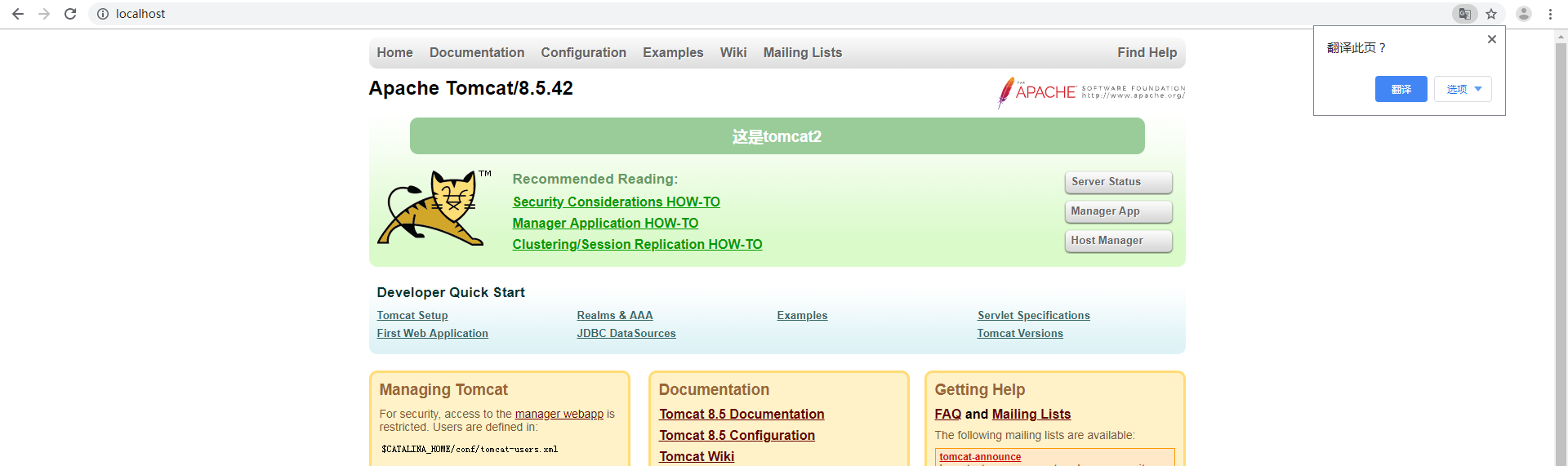This screenshot has width=1568, height=466.
Task: Open the Tomcat Wiki link
Action: pyautogui.click(x=697, y=456)
